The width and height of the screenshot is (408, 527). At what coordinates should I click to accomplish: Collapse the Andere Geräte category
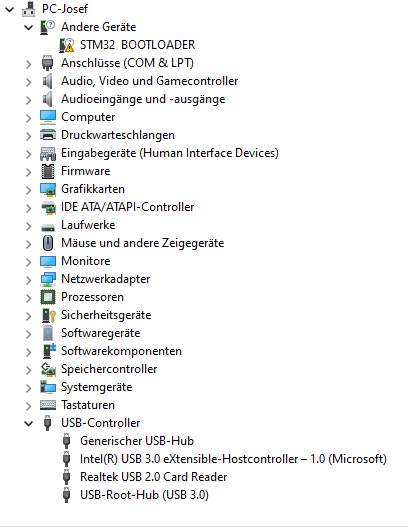[x=29, y=28]
